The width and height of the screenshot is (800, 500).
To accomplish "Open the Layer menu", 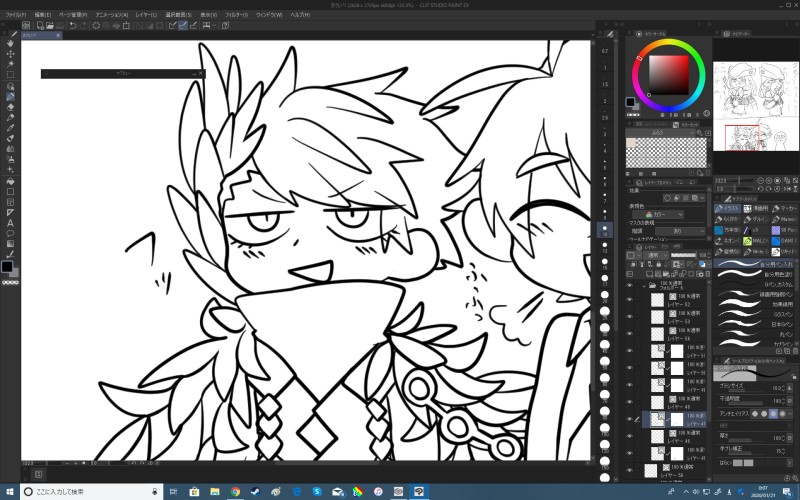I will tap(146, 15).
